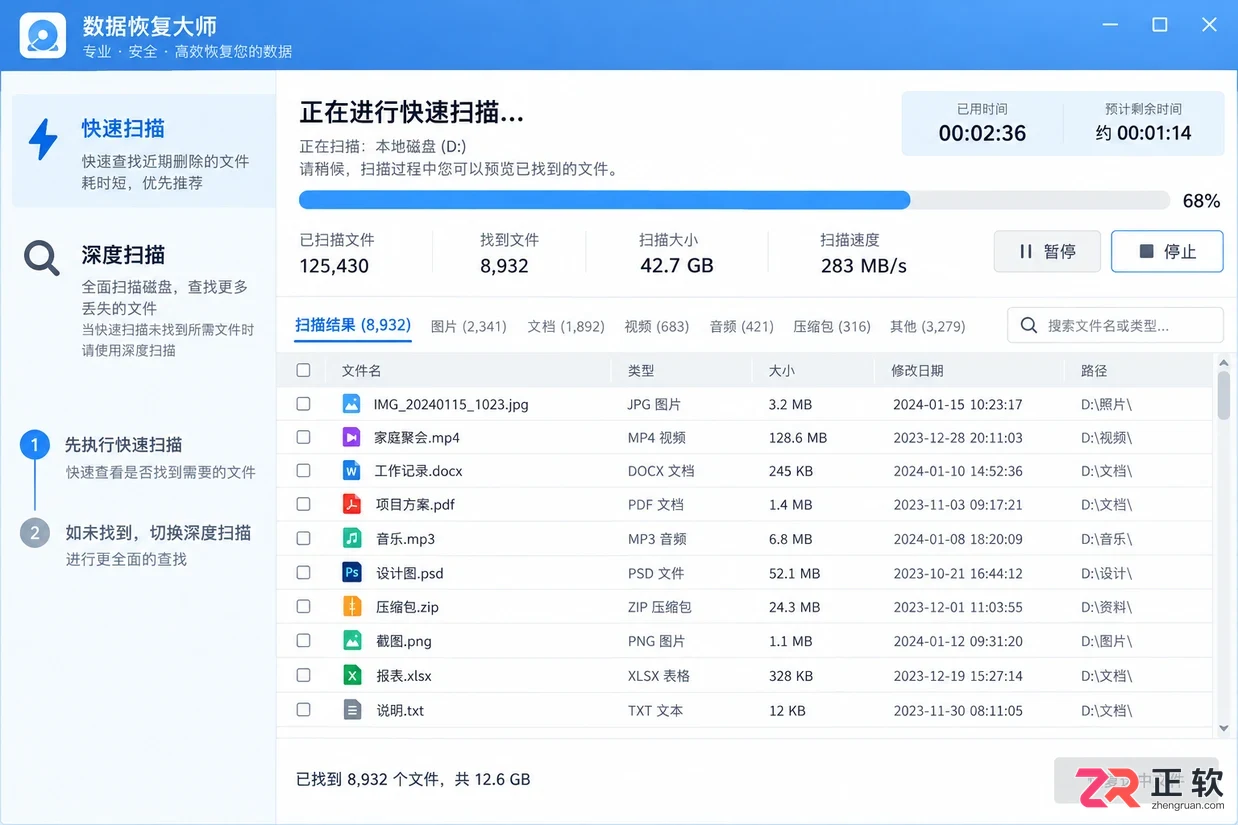Screen dimensions: 1238x825
Task: Switch to 压缩包 (316) tab
Action: pos(831,326)
